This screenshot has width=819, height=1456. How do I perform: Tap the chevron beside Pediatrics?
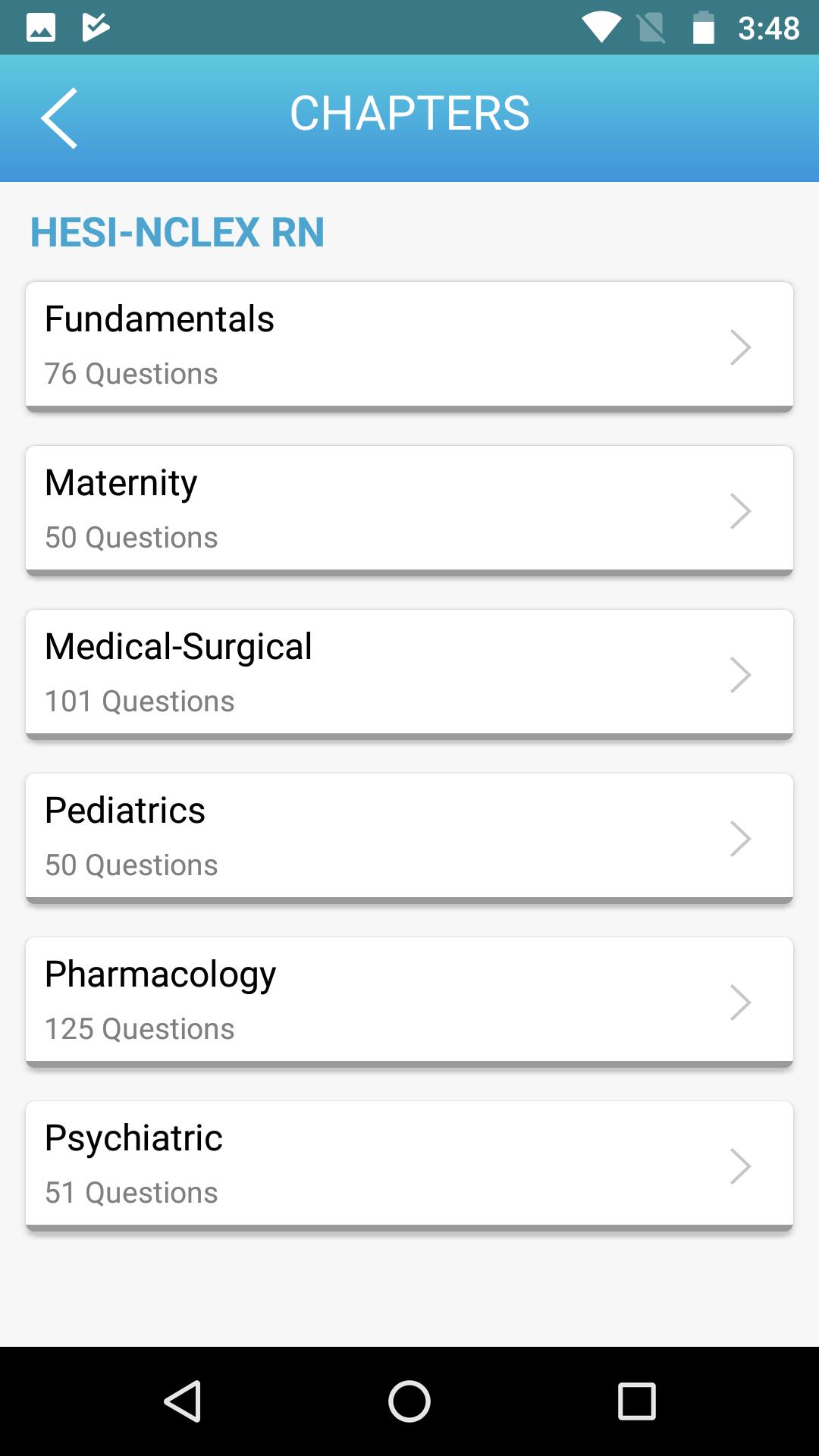[x=740, y=839]
